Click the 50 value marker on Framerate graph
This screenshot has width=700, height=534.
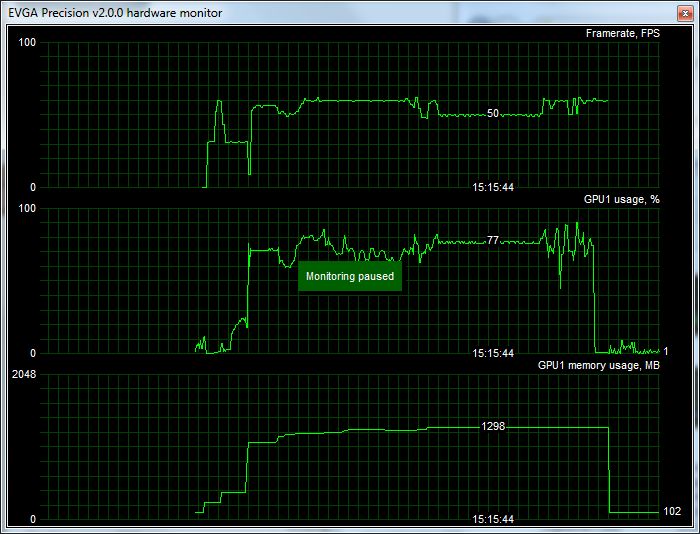(x=493, y=114)
